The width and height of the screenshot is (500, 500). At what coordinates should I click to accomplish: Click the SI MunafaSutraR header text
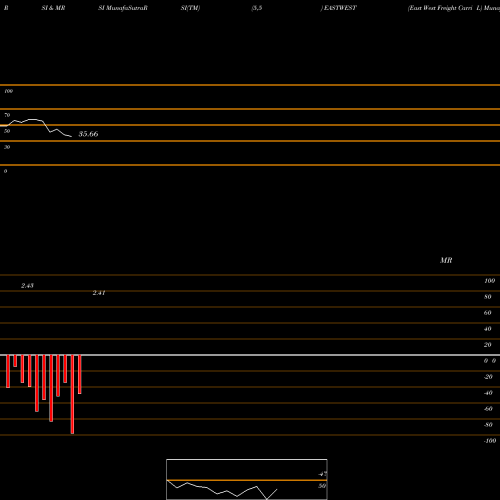pyautogui.click(x=123, y=8)
